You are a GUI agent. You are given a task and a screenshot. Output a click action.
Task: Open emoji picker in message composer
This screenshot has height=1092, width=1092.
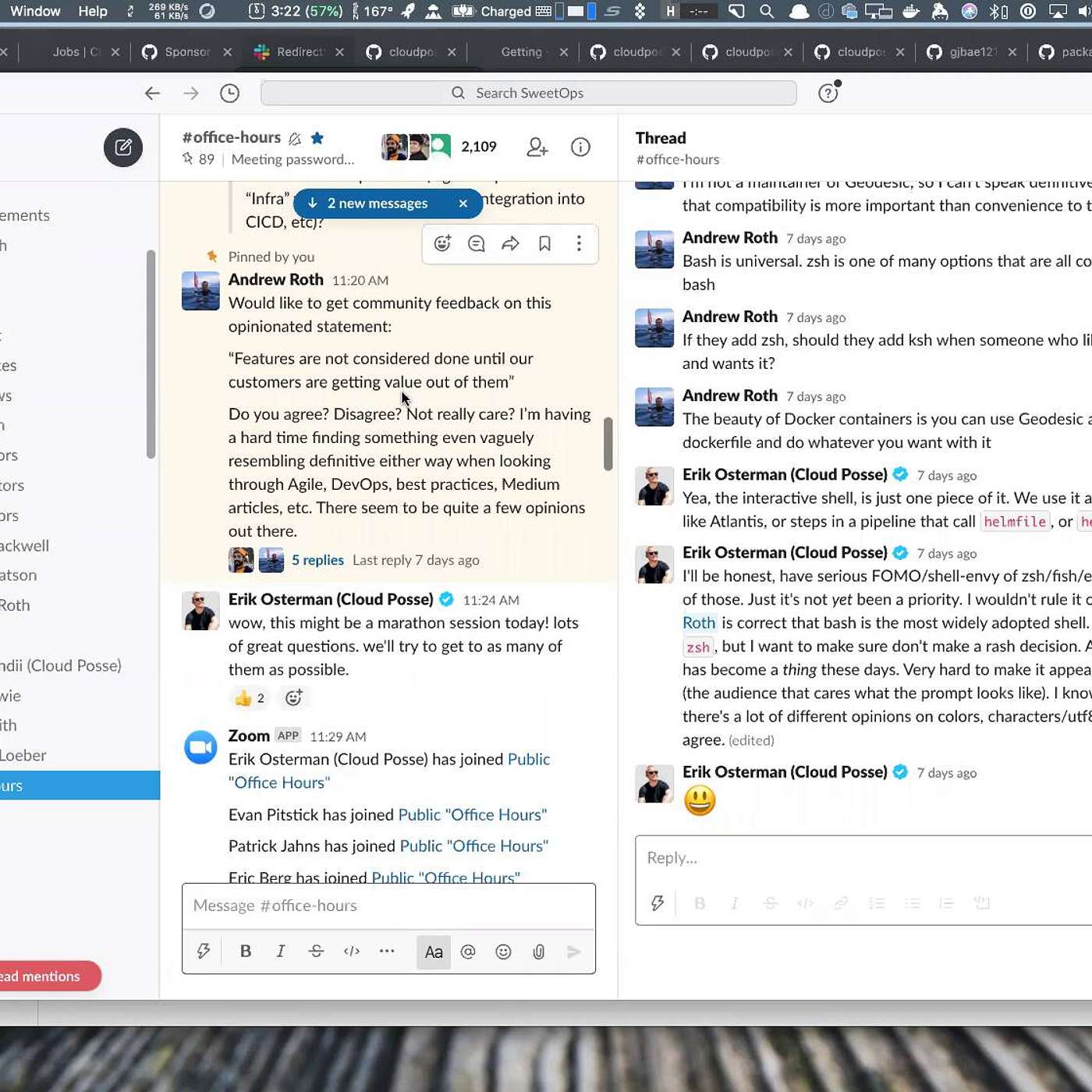pyautogui.click(x=504, y=952)
